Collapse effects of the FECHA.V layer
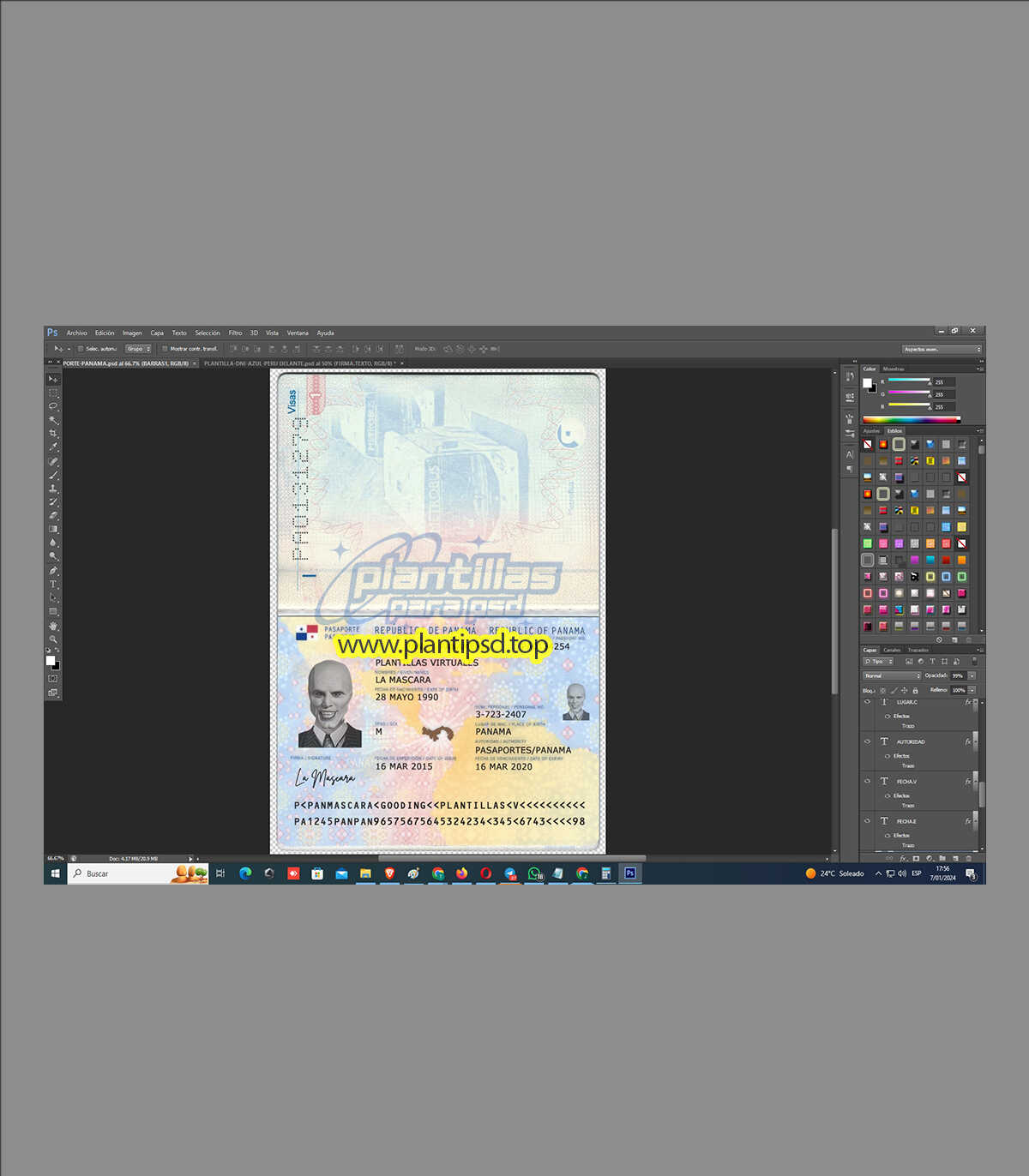This screenshot has width=1029, height=1176. [x=975, y=781]
